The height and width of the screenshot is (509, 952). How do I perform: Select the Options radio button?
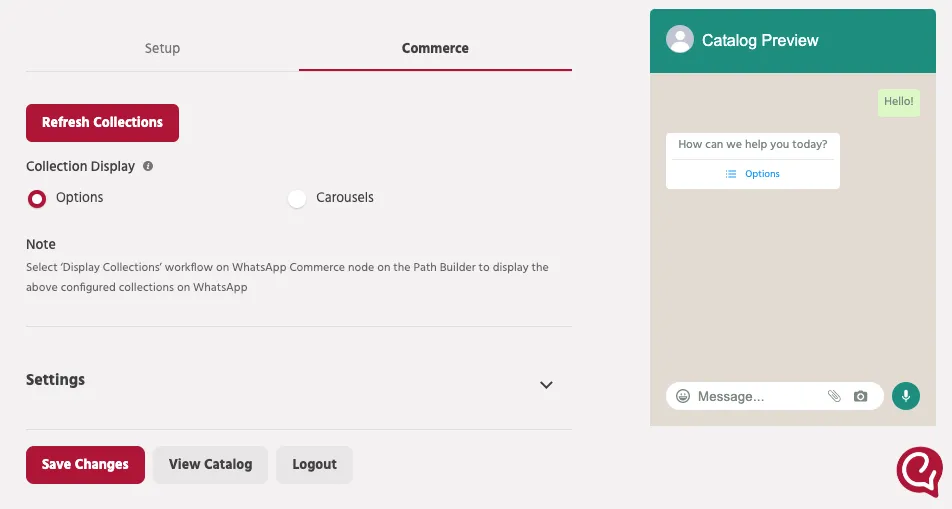coord(36,199)
